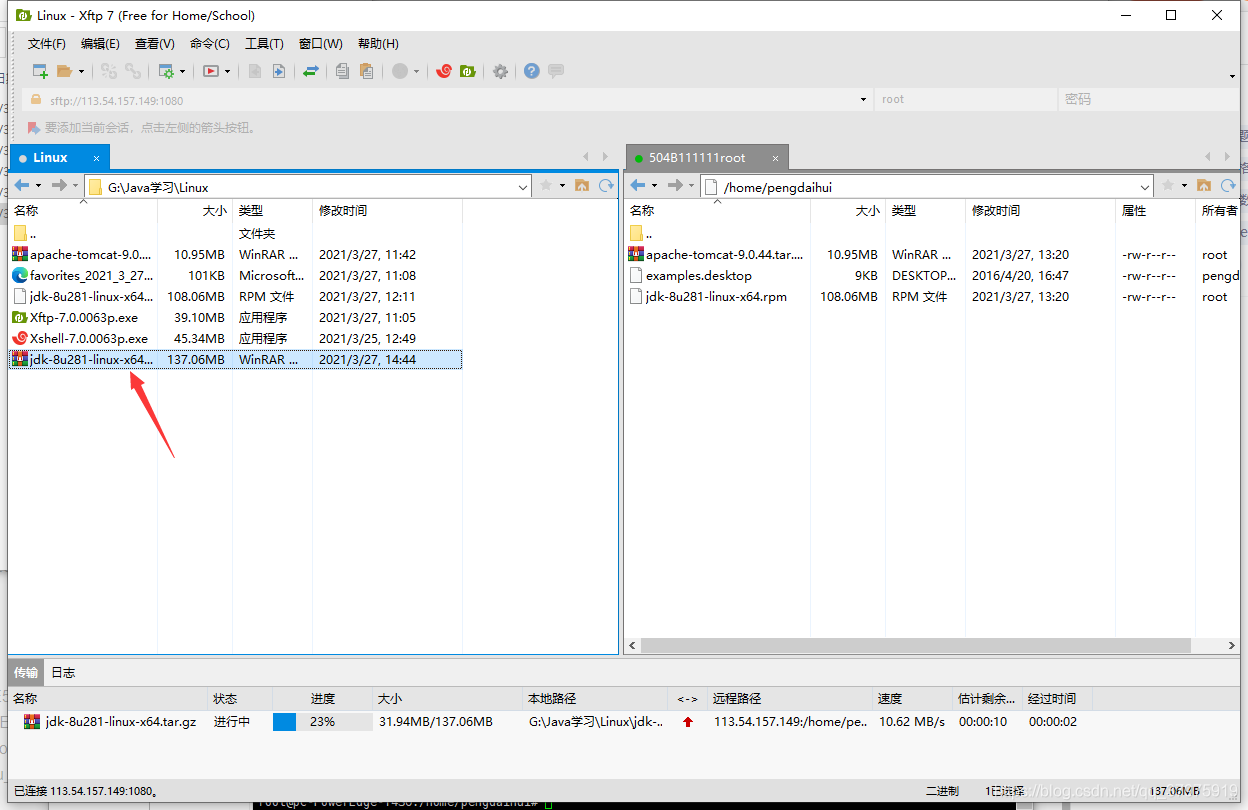Image resolution: width=1248 pixels, height=810 pixels.
Task: Click the synchronize green-blue arrows icon
Action: [x=311, y=71]
